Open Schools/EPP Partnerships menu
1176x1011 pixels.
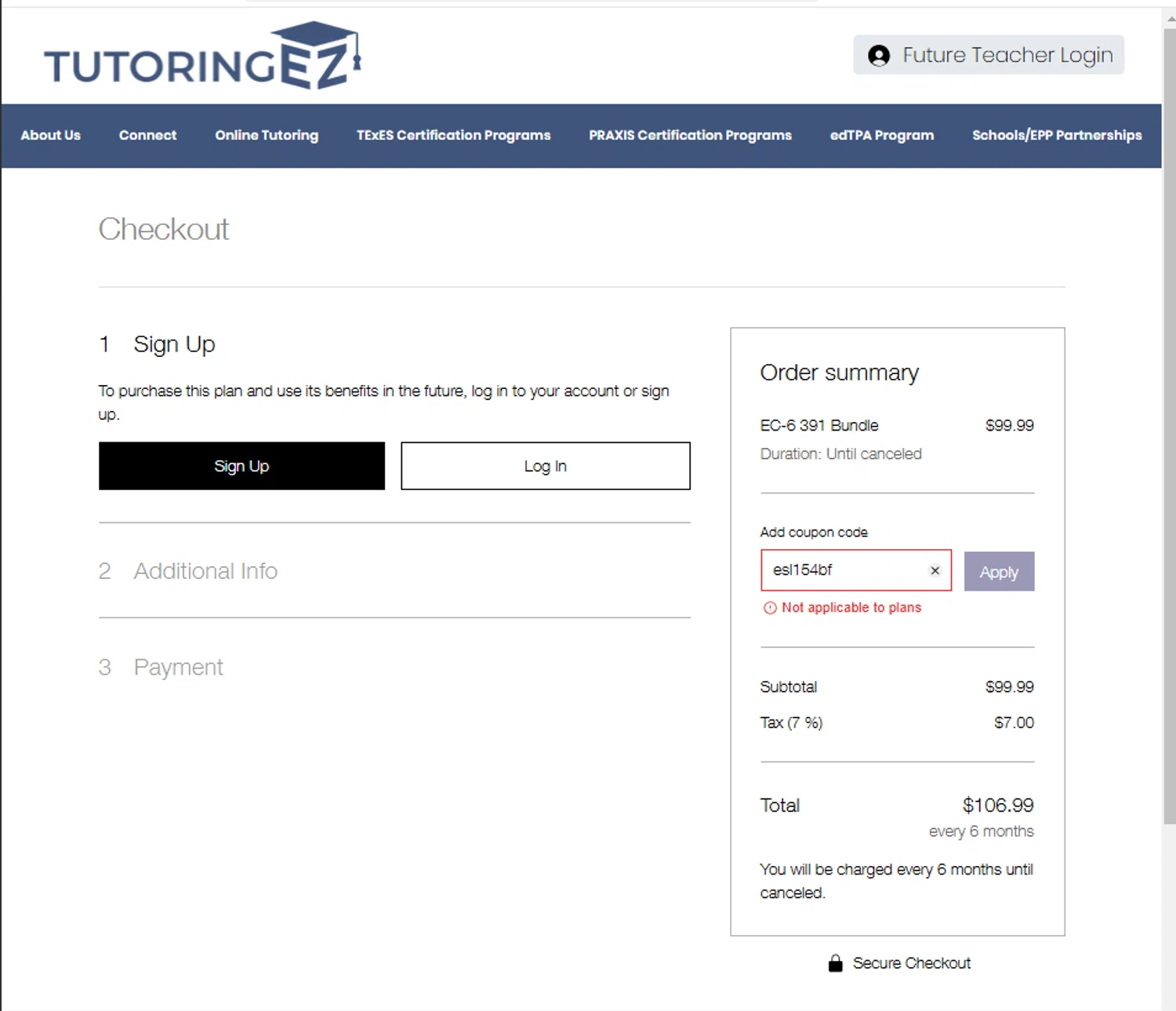pyautogui.click(x=1057, y=135)
